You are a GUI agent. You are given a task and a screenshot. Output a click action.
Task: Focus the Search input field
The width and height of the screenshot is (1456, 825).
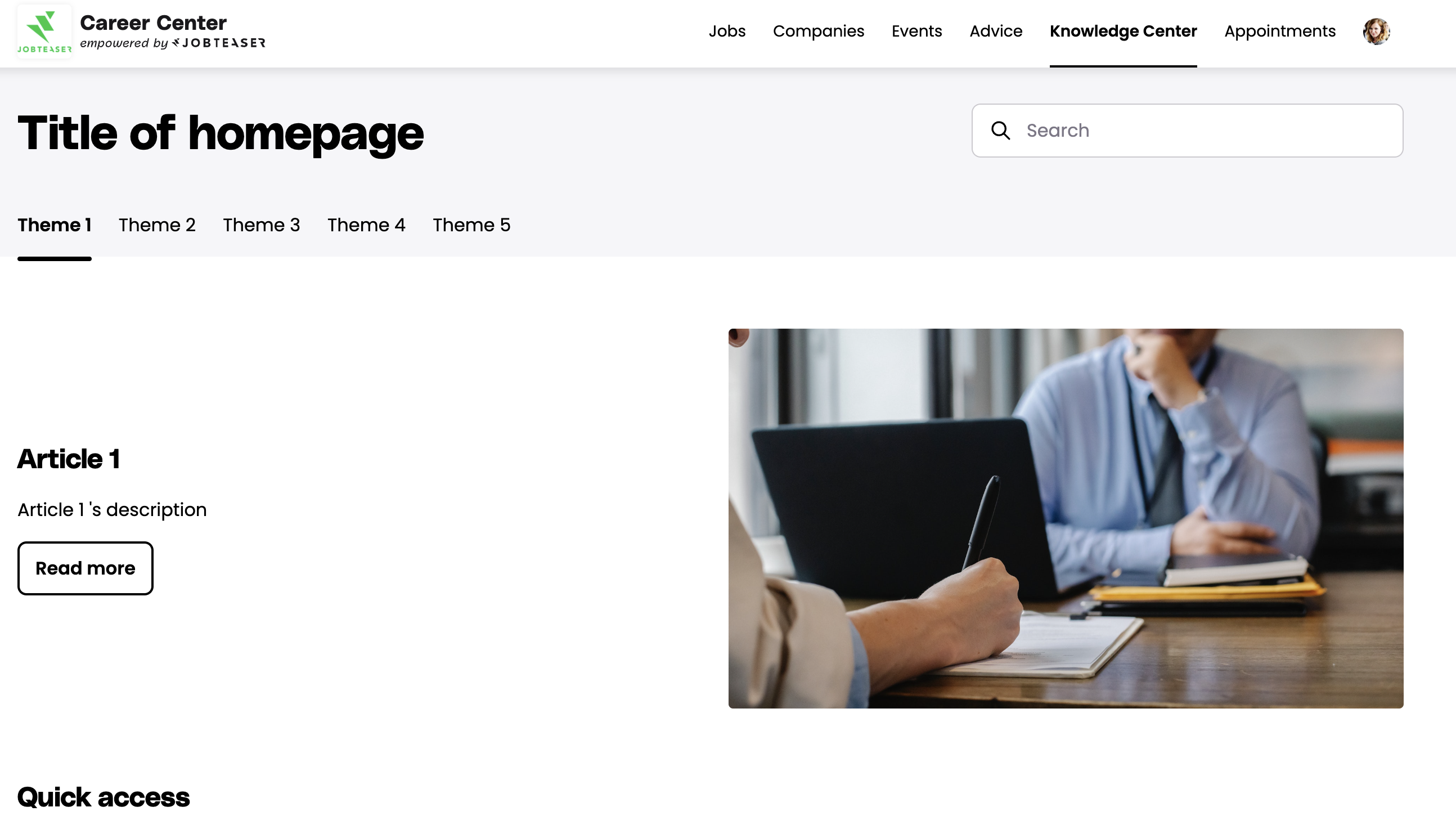(1187, 131)
